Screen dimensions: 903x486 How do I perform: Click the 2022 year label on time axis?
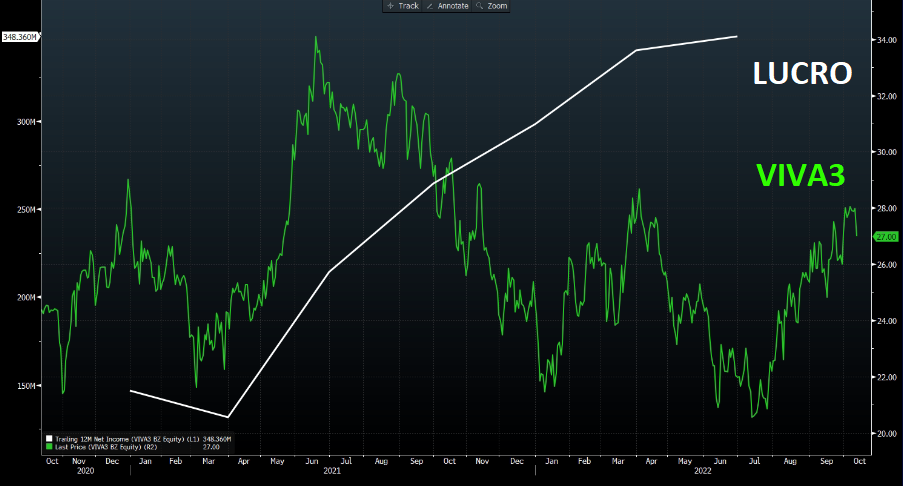coord(703,471)
